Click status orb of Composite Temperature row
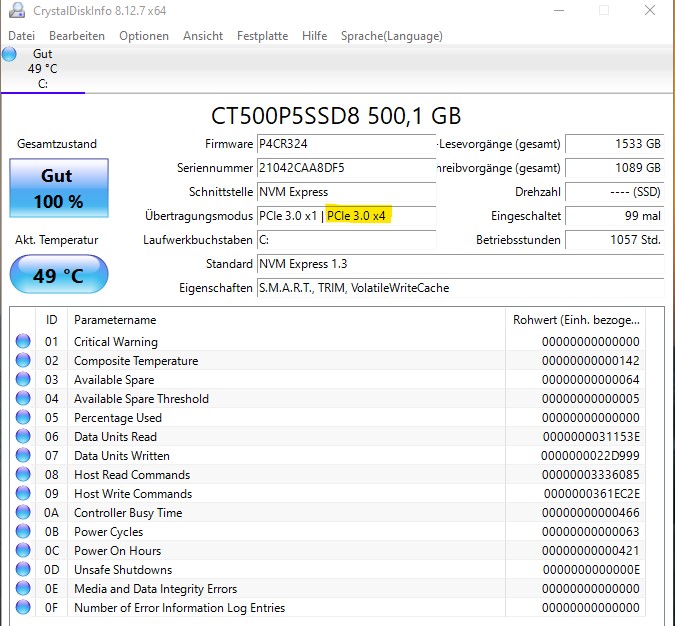Viewport: 675px width, 626px height. (23, 360)
